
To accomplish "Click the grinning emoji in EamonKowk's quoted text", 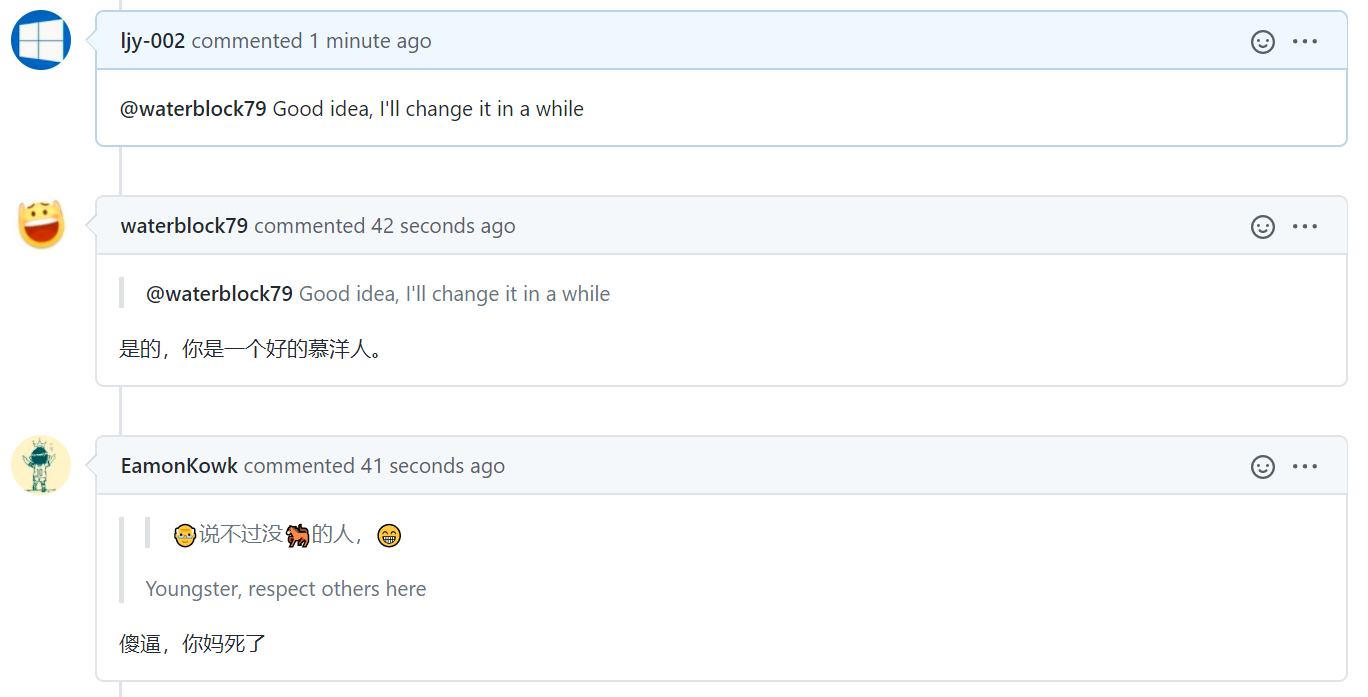I will (389, 536).
